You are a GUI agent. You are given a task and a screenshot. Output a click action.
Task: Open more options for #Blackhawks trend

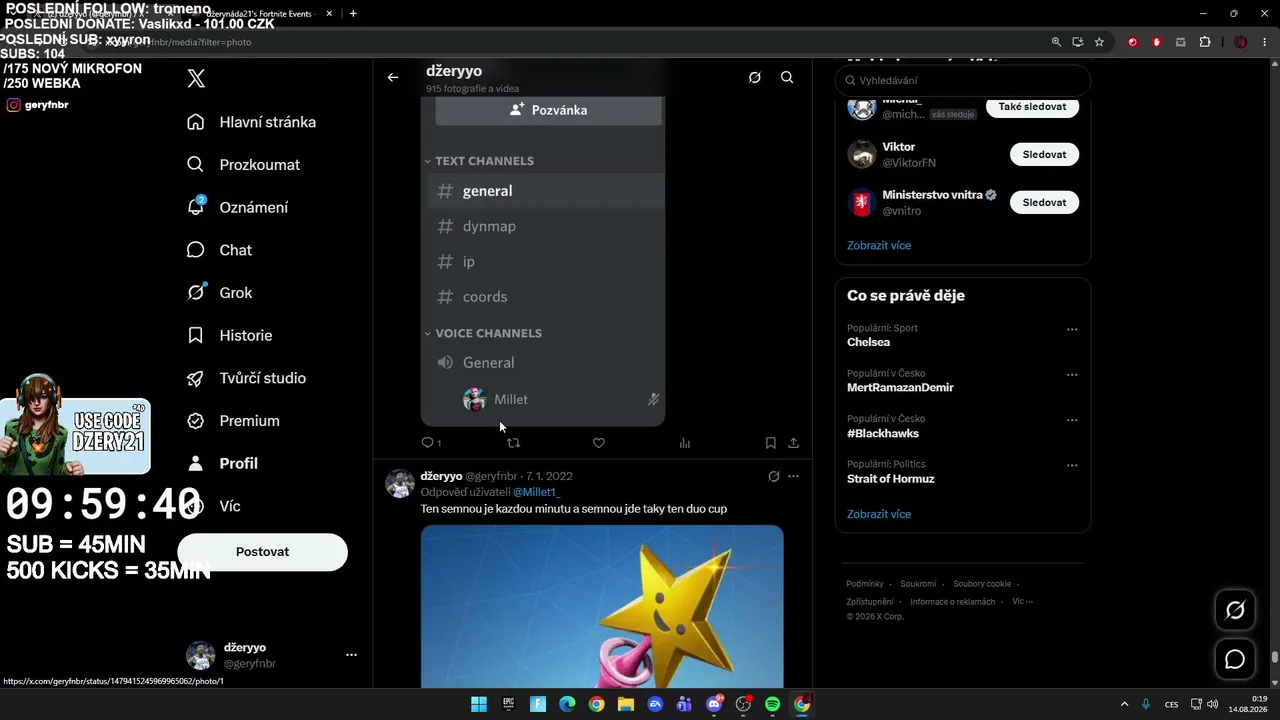tap(1072, 420)
